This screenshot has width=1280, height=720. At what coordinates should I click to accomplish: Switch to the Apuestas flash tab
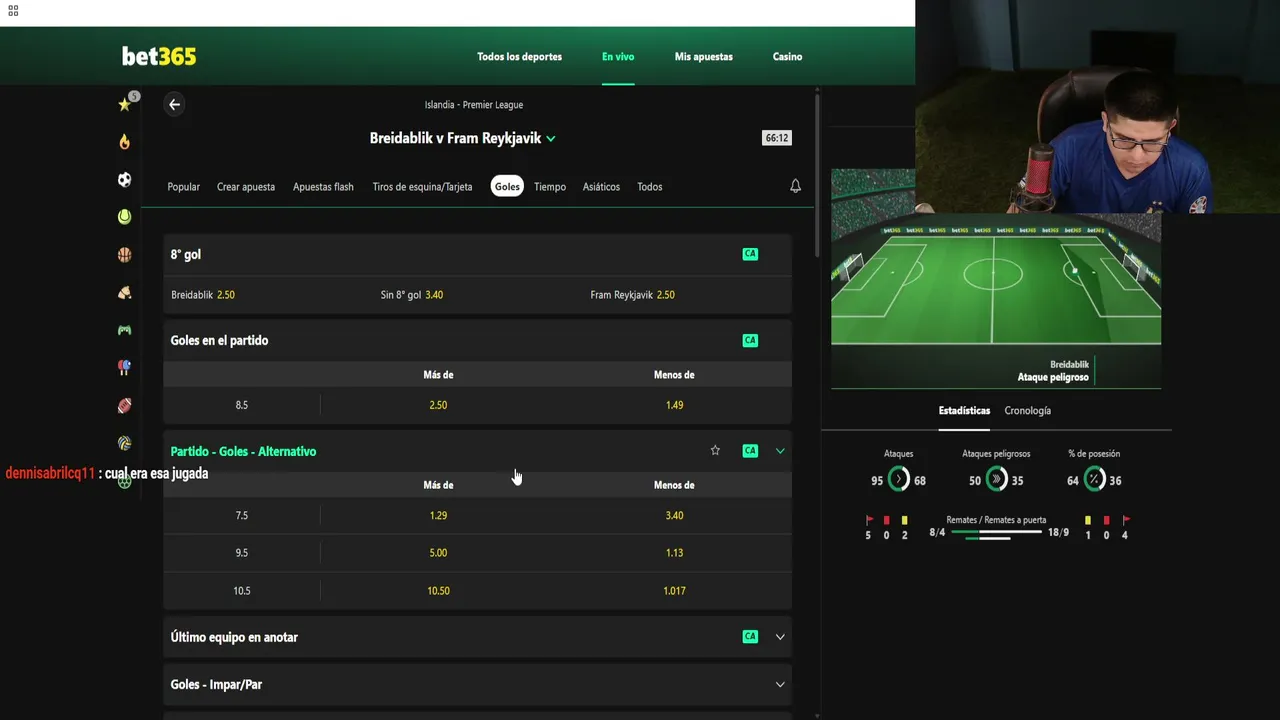click(x=323, y=187)
